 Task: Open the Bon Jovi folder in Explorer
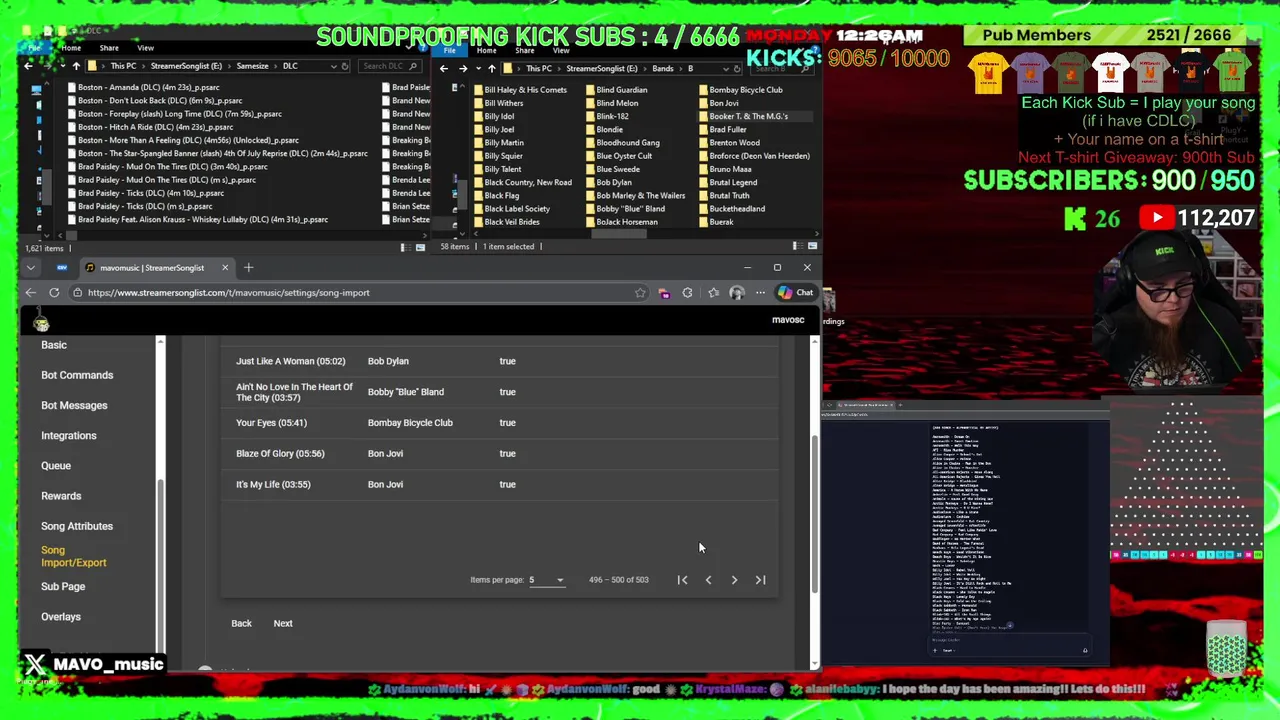coord(724,103)
